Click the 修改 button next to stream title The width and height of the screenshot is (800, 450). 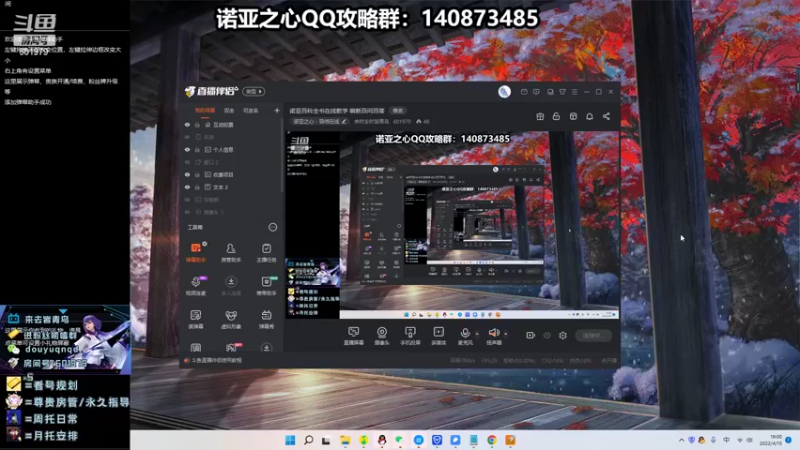[x=397, y=110]
